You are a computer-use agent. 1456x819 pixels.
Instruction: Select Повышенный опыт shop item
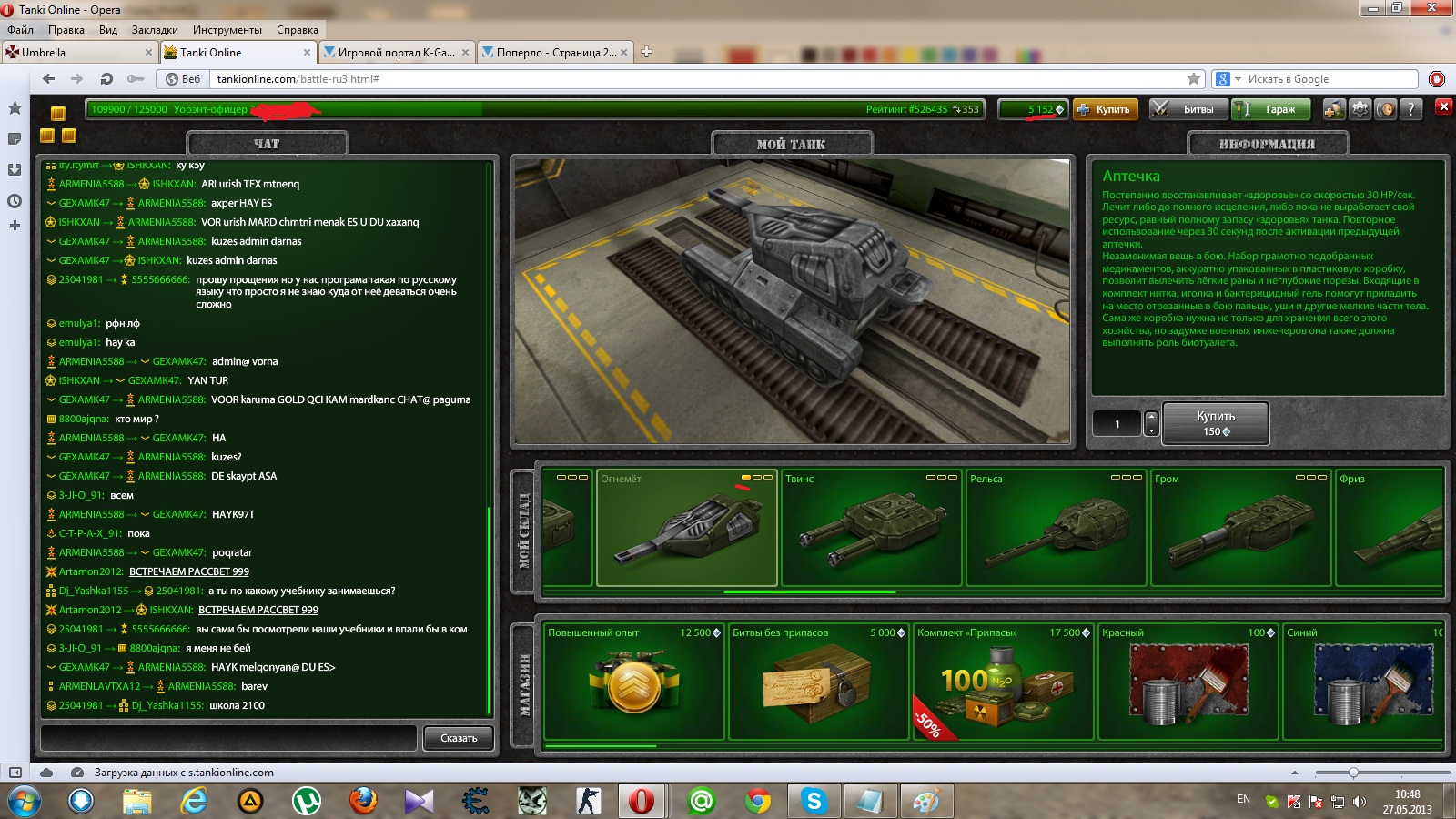(633, 682)
